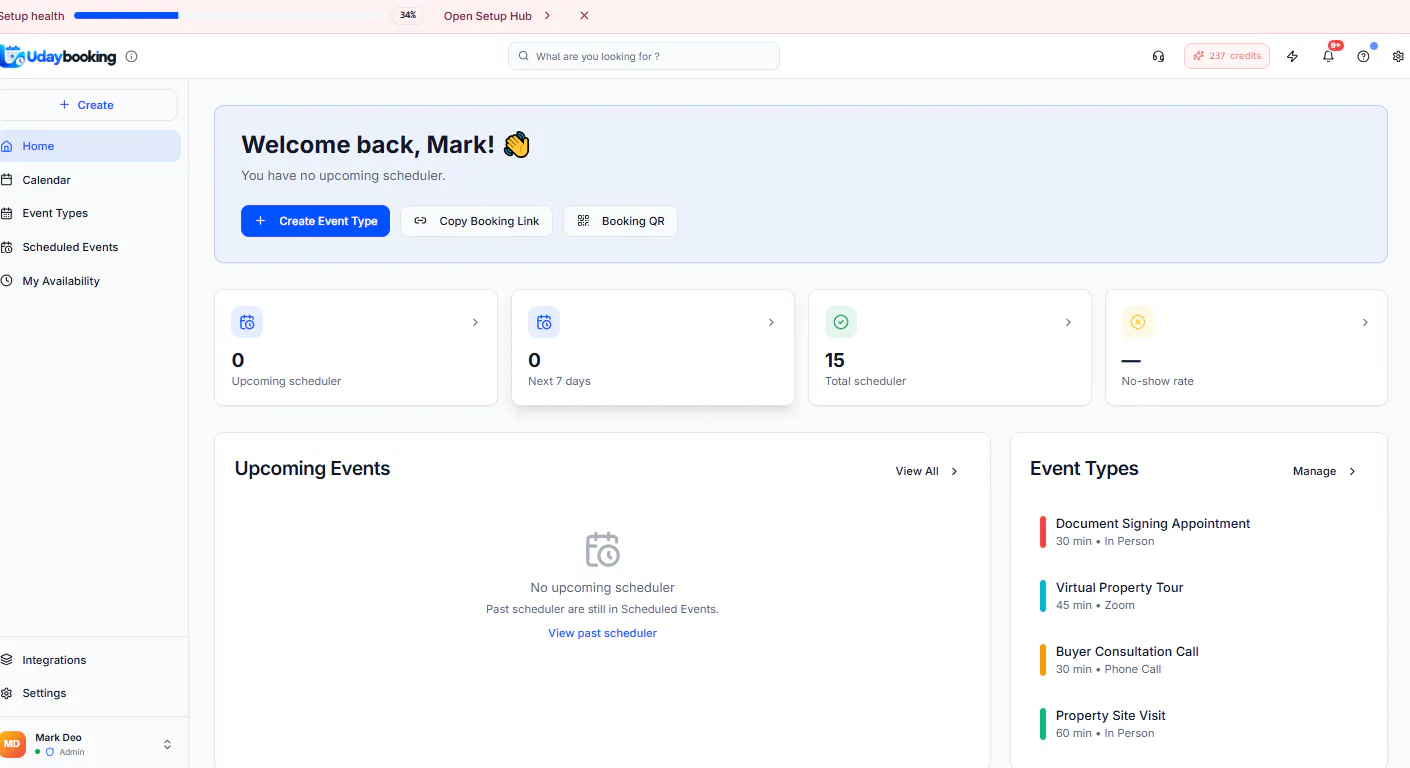This screenshot has height=768, width=1410.
Task: Open the top-right settings gear
Action: pos(1398,56)
